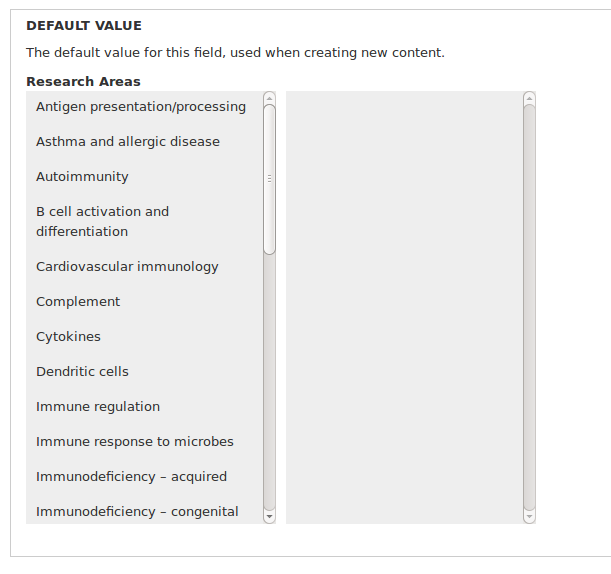The height and width of the screenshot is (574, 611).
Task: Select Antigen presentation/processing option
Action: [145, 107]
